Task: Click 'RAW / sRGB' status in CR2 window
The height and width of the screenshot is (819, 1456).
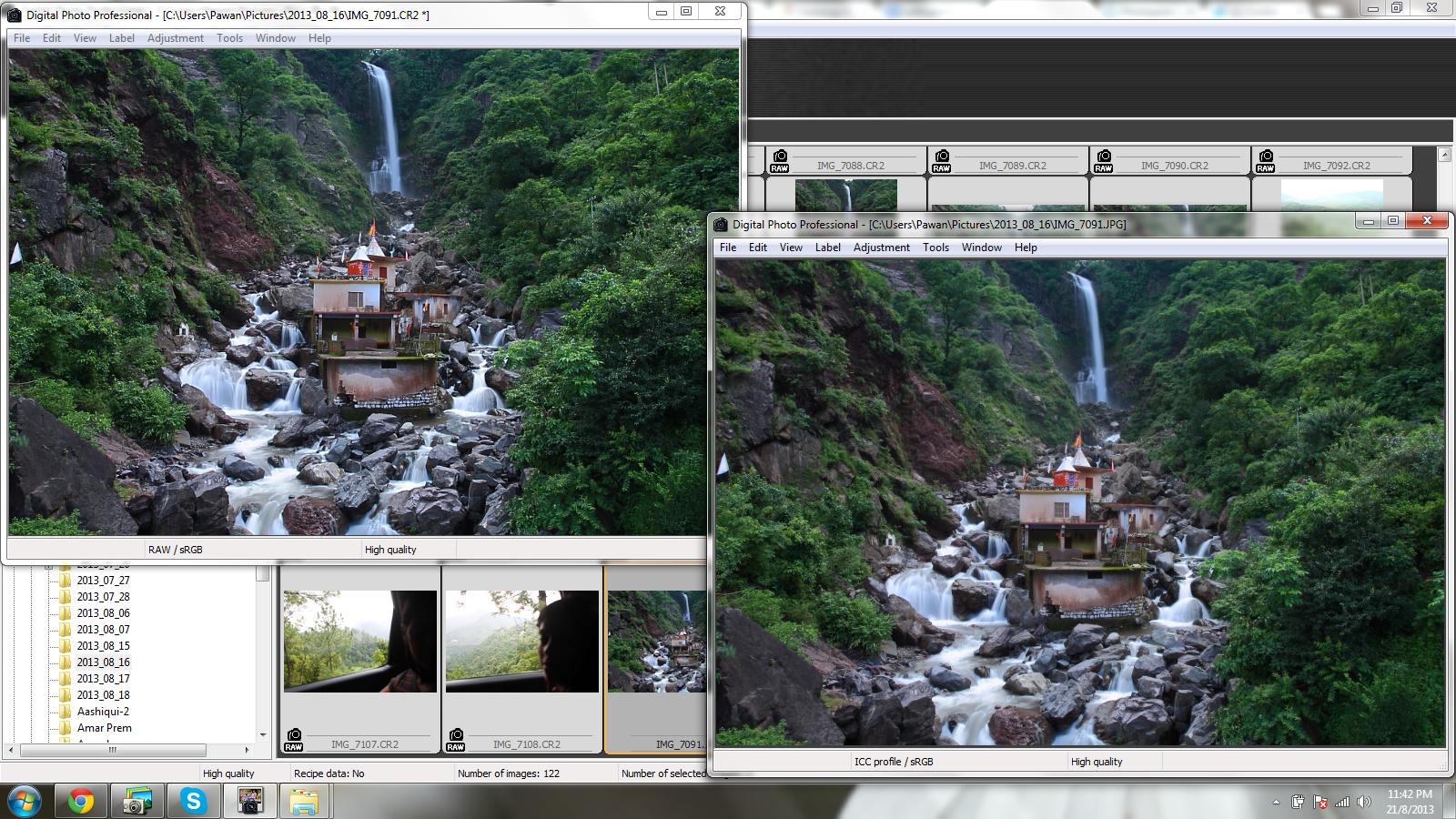Action: (x=175, y=550)
